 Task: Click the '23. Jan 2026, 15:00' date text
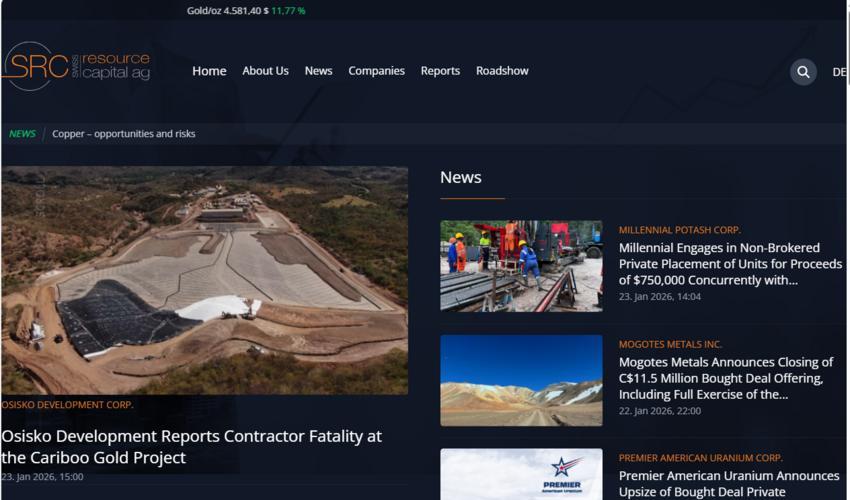(42, 477)
